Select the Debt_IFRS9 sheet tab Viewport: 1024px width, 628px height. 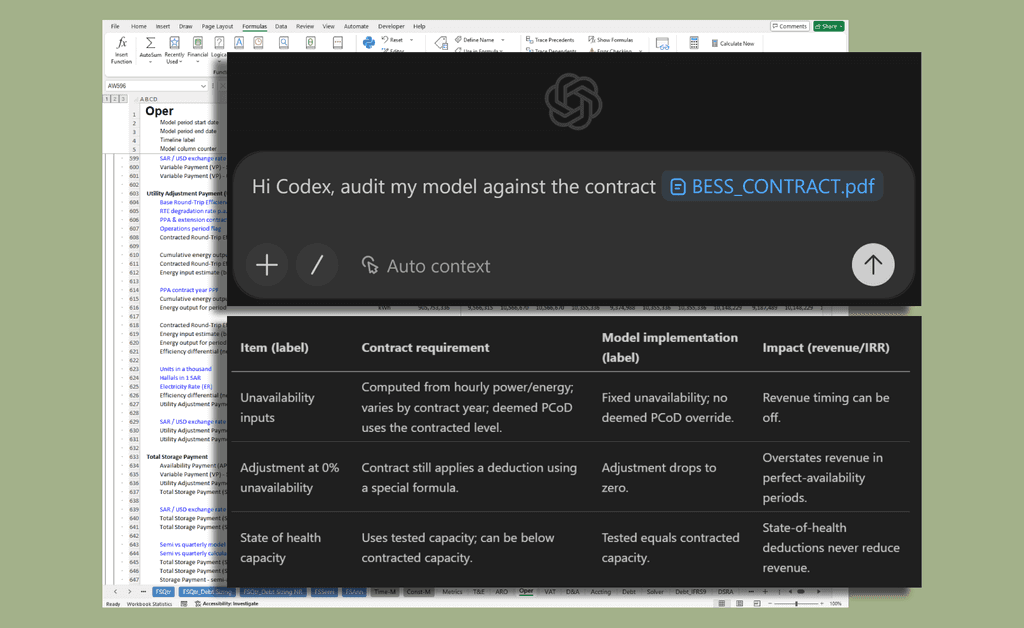[690, 592]
